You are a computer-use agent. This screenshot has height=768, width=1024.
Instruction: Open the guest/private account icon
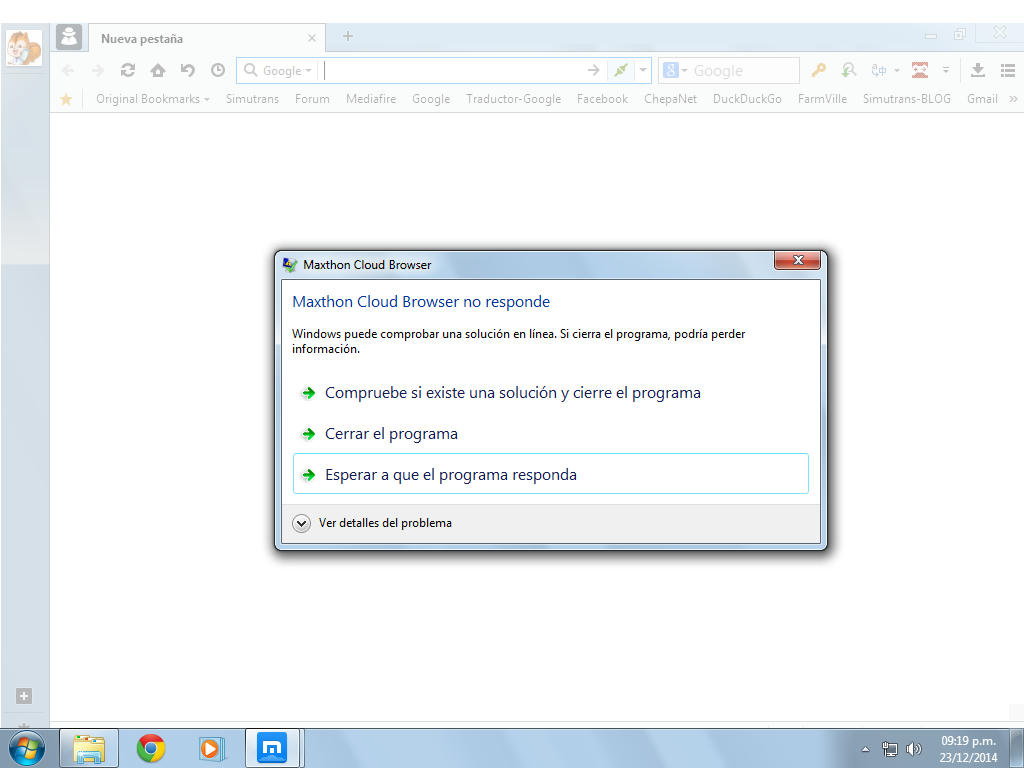(x=69, y=37)
